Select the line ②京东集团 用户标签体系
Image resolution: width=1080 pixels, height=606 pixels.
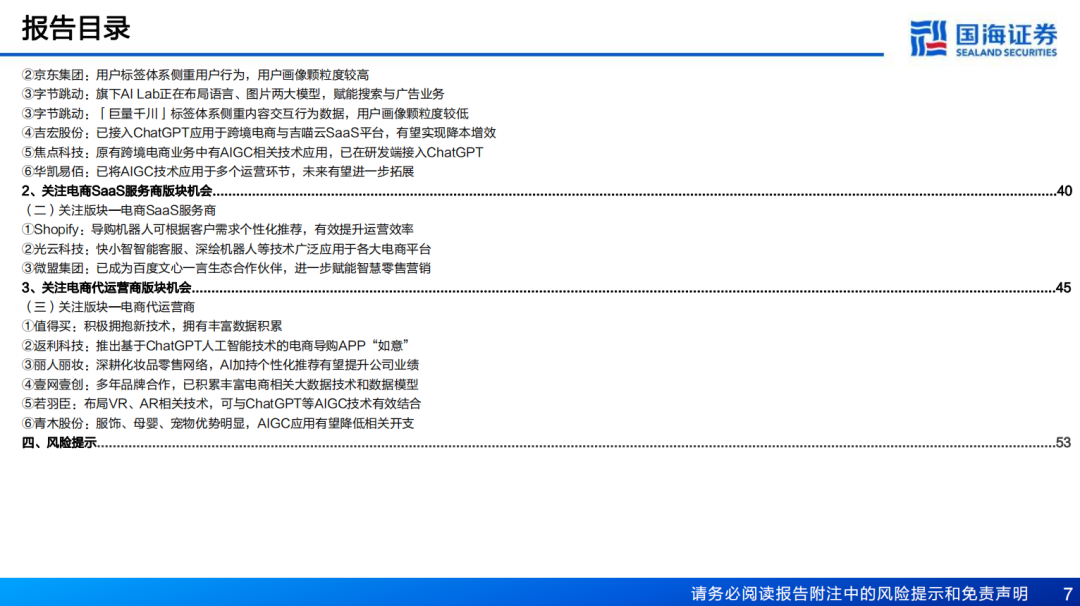point(195,74)
